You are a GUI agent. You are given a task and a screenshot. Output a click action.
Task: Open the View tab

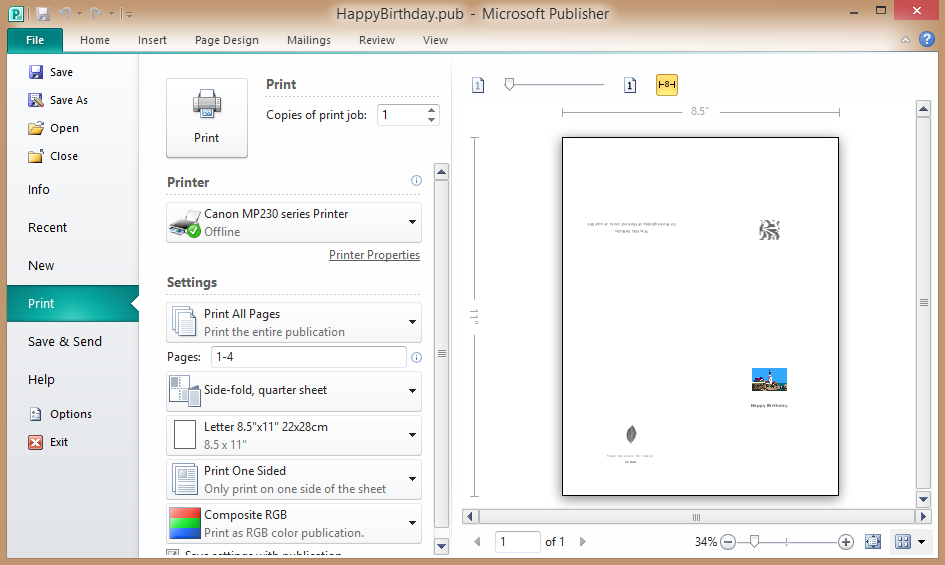coord(435,40)
